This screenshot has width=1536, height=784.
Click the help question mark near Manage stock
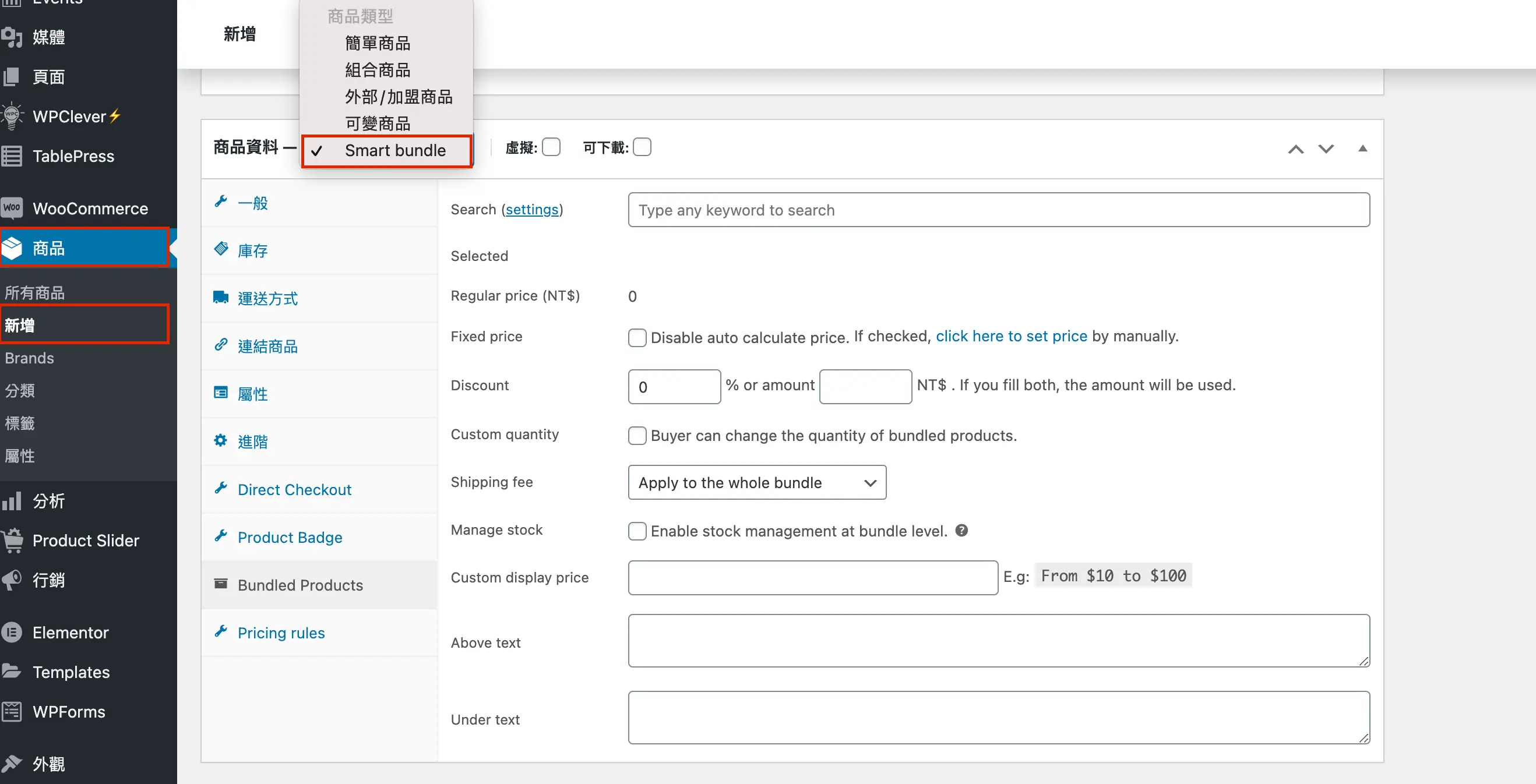(961, 530)
